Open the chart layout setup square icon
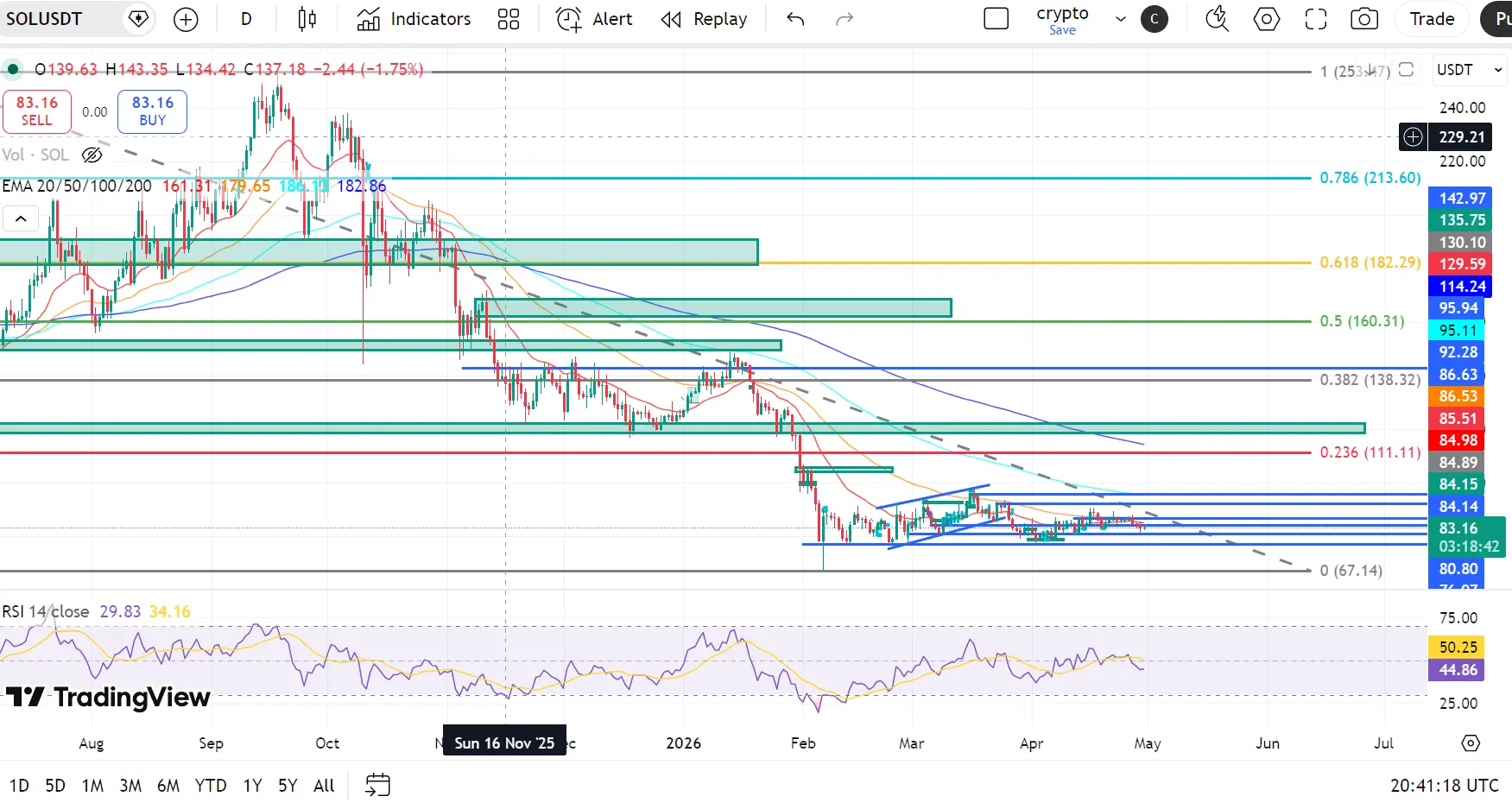 click(x=996, y=19)
